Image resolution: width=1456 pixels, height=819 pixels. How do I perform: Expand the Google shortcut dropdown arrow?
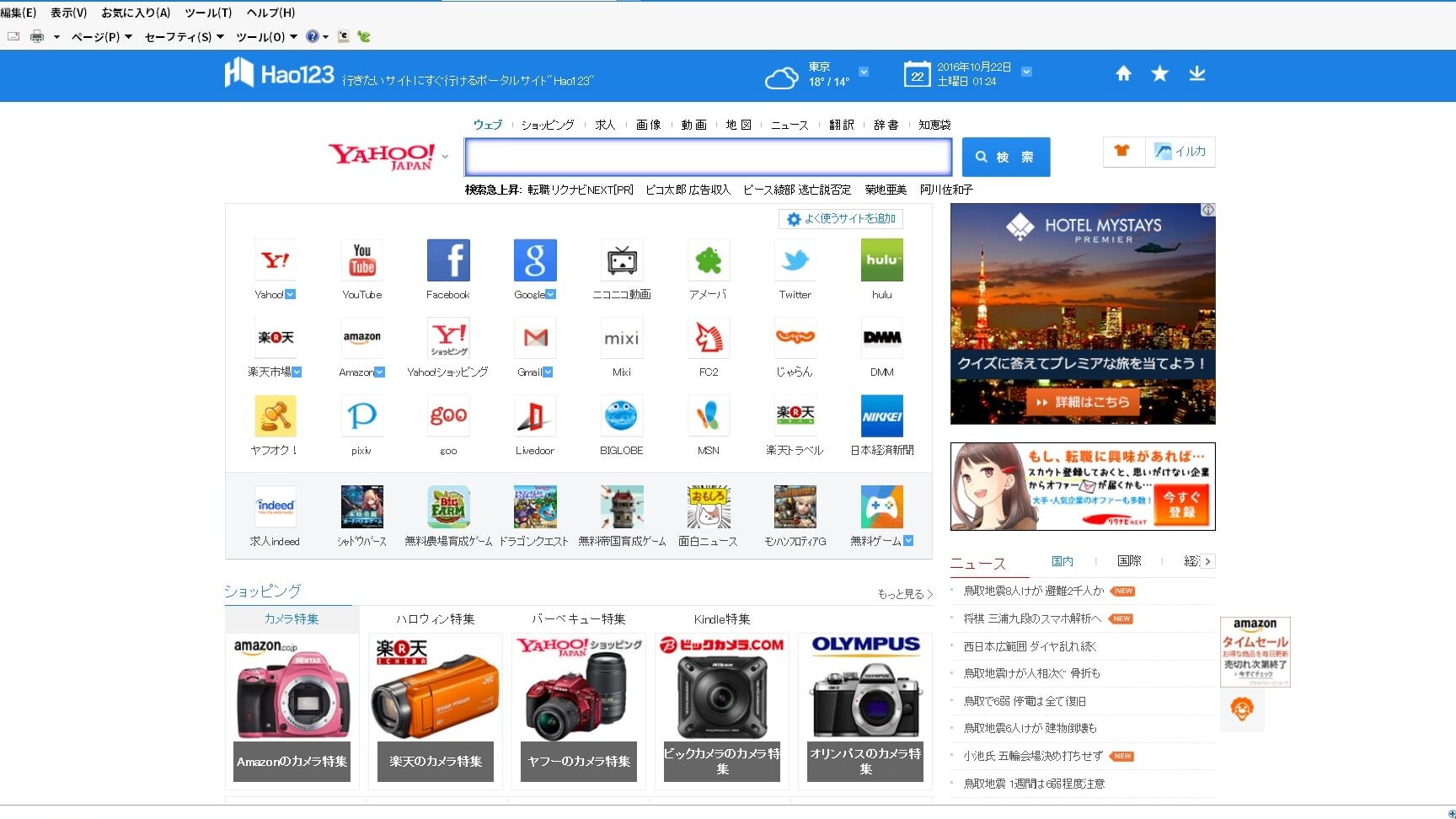coord(551,294)
